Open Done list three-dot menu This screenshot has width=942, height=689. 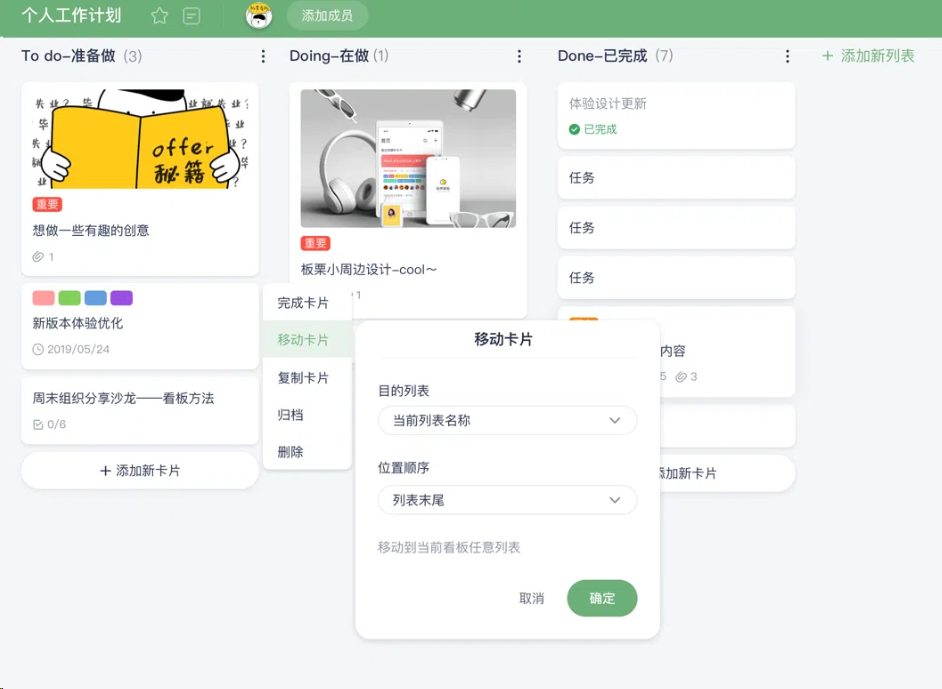788,57
